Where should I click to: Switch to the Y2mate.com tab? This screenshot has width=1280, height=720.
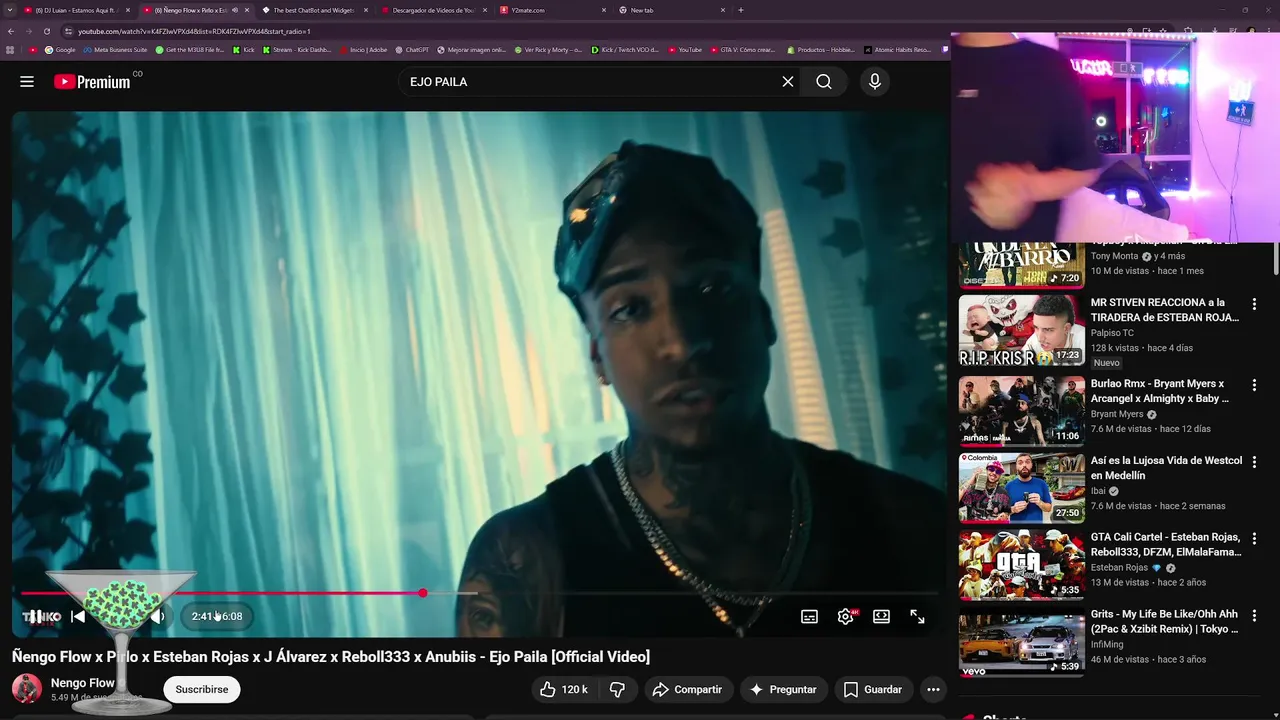pyautogui.click(x=553, y=10)
